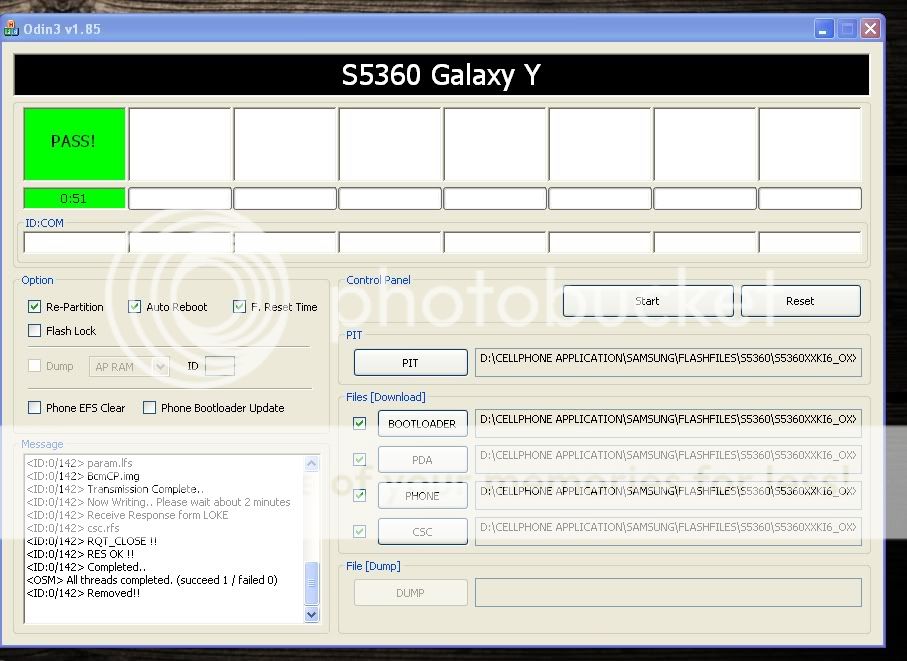
Task: Enable the Flash Lock checkbox
Action: 34,331
